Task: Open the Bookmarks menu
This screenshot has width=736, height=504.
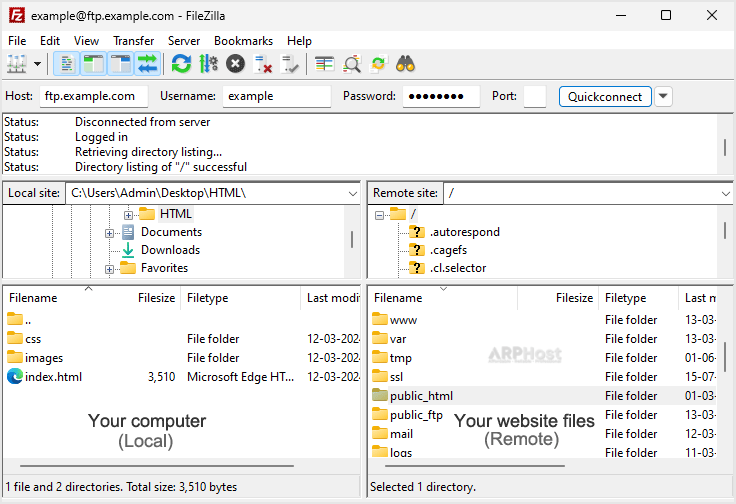Action: click(x=243, y=41)
